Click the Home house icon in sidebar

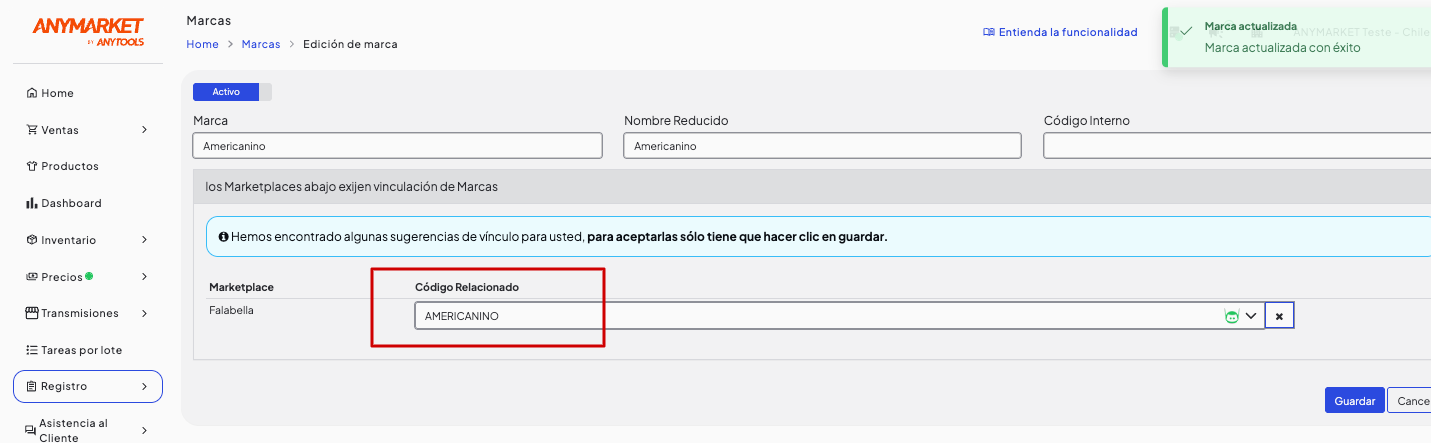click(x=32, y=93)
